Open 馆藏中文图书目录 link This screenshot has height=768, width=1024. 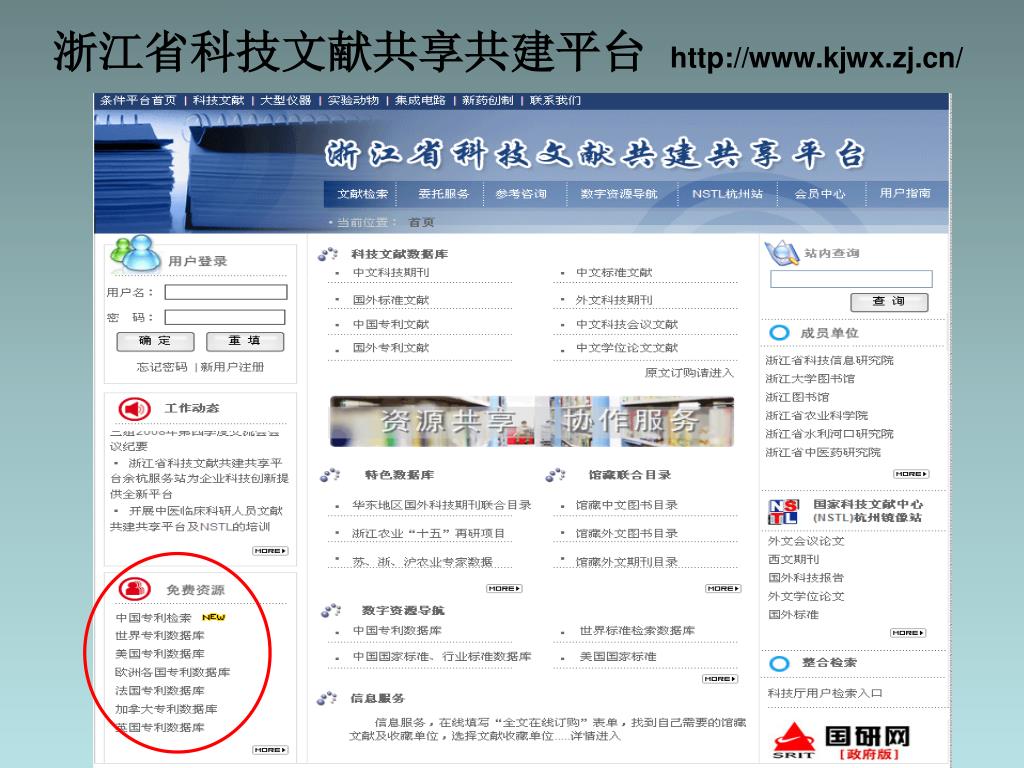point(626,505)
